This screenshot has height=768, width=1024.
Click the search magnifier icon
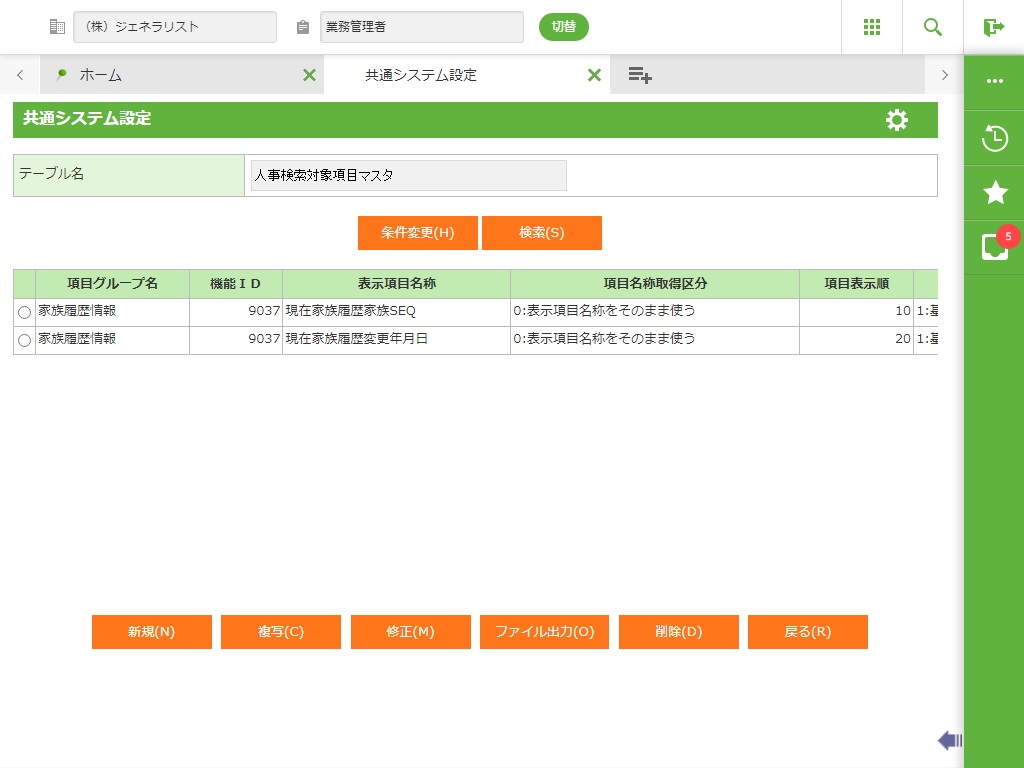point(932,27)
